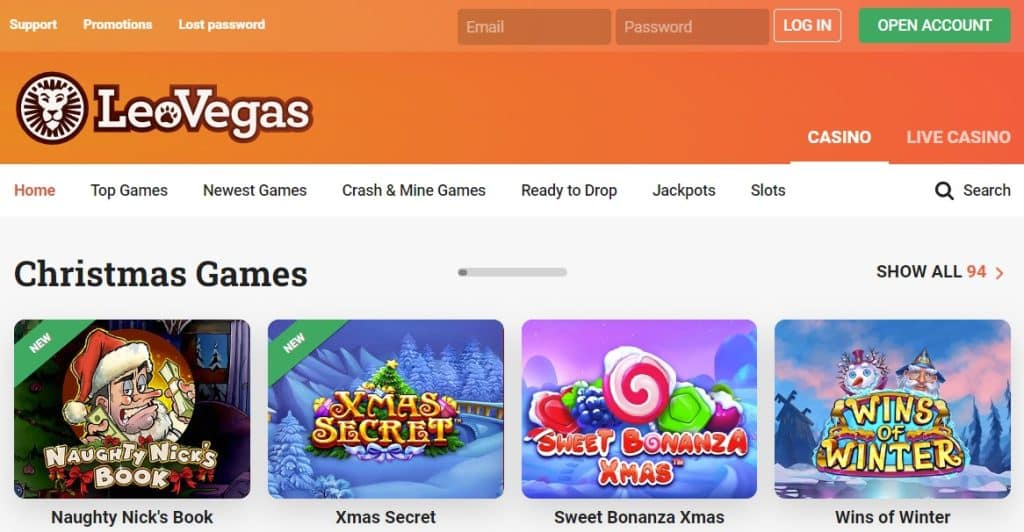Launch the Sweet Bonanza Xmas thumbnail

click(639, 409)
